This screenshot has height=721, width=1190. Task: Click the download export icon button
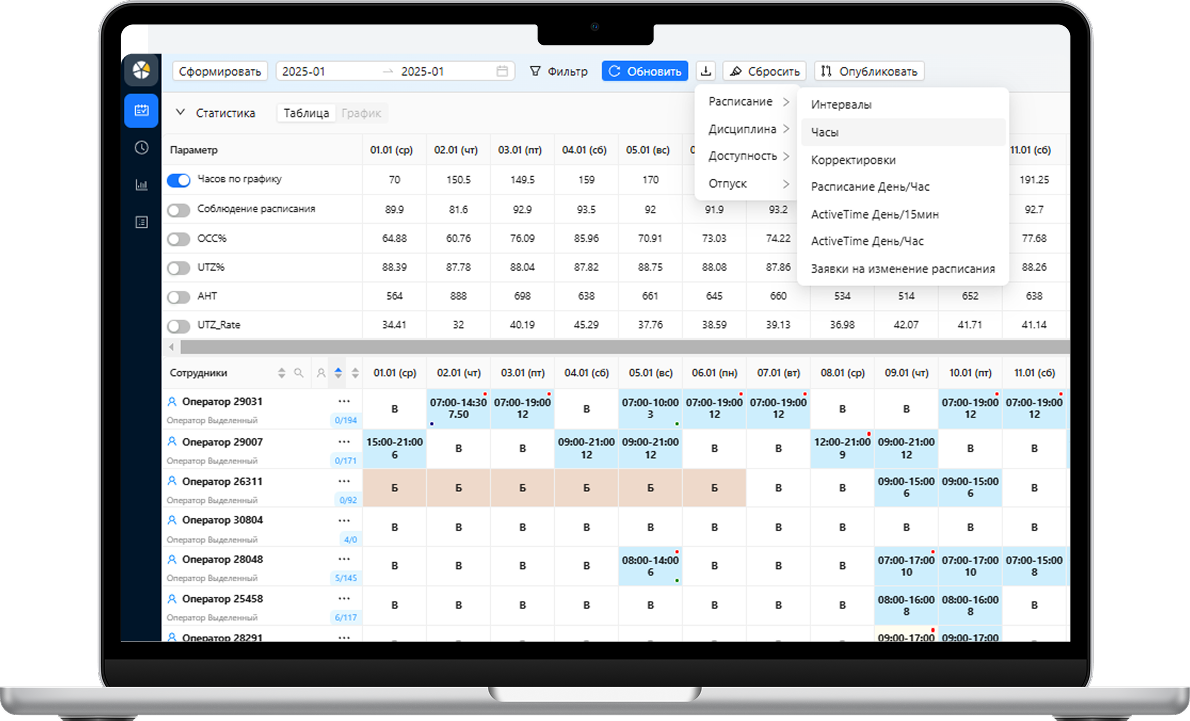(706, 71)
